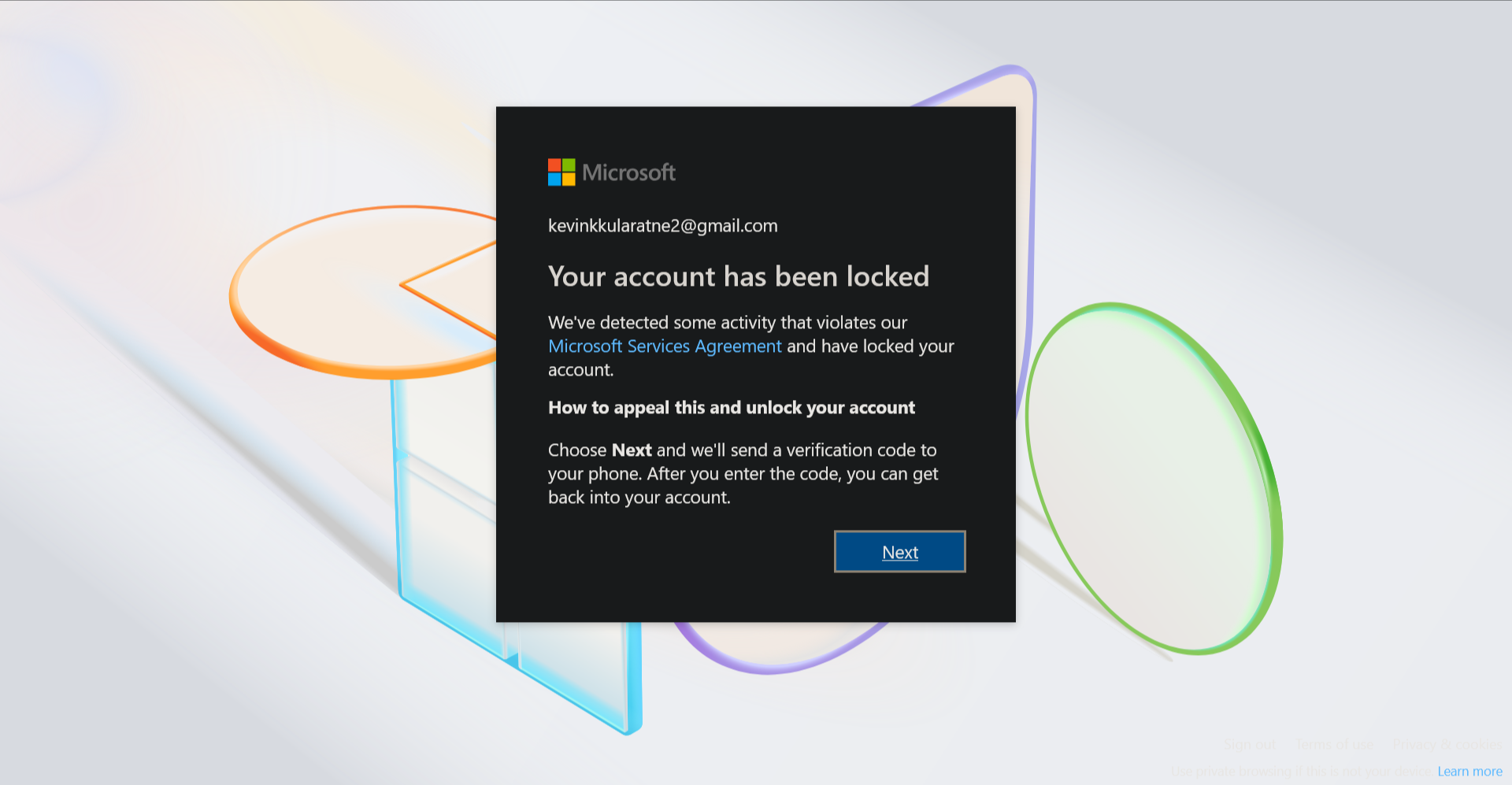This screenshot has width=1512, height=785.
Task: Open the Learn more link
Action: point(1469,772)
